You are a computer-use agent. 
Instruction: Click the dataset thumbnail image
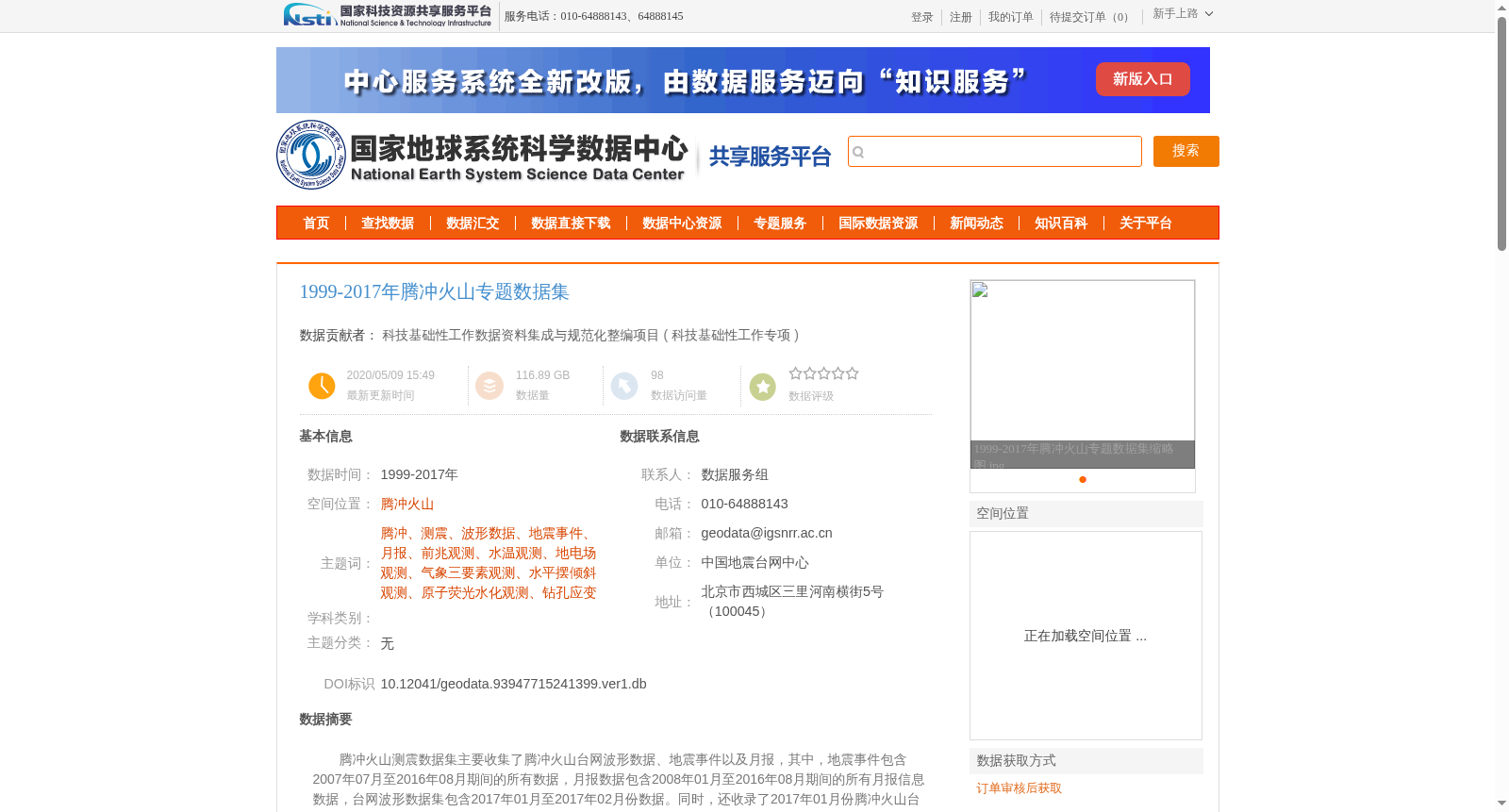(1082, 373)
